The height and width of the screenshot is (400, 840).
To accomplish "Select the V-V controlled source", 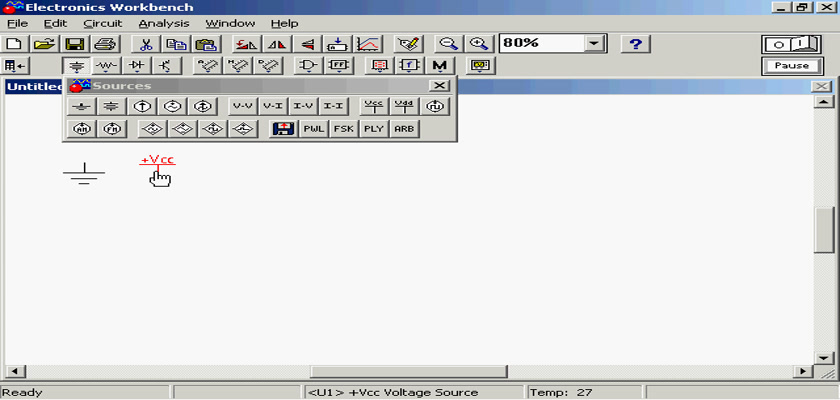I will 243,107.
